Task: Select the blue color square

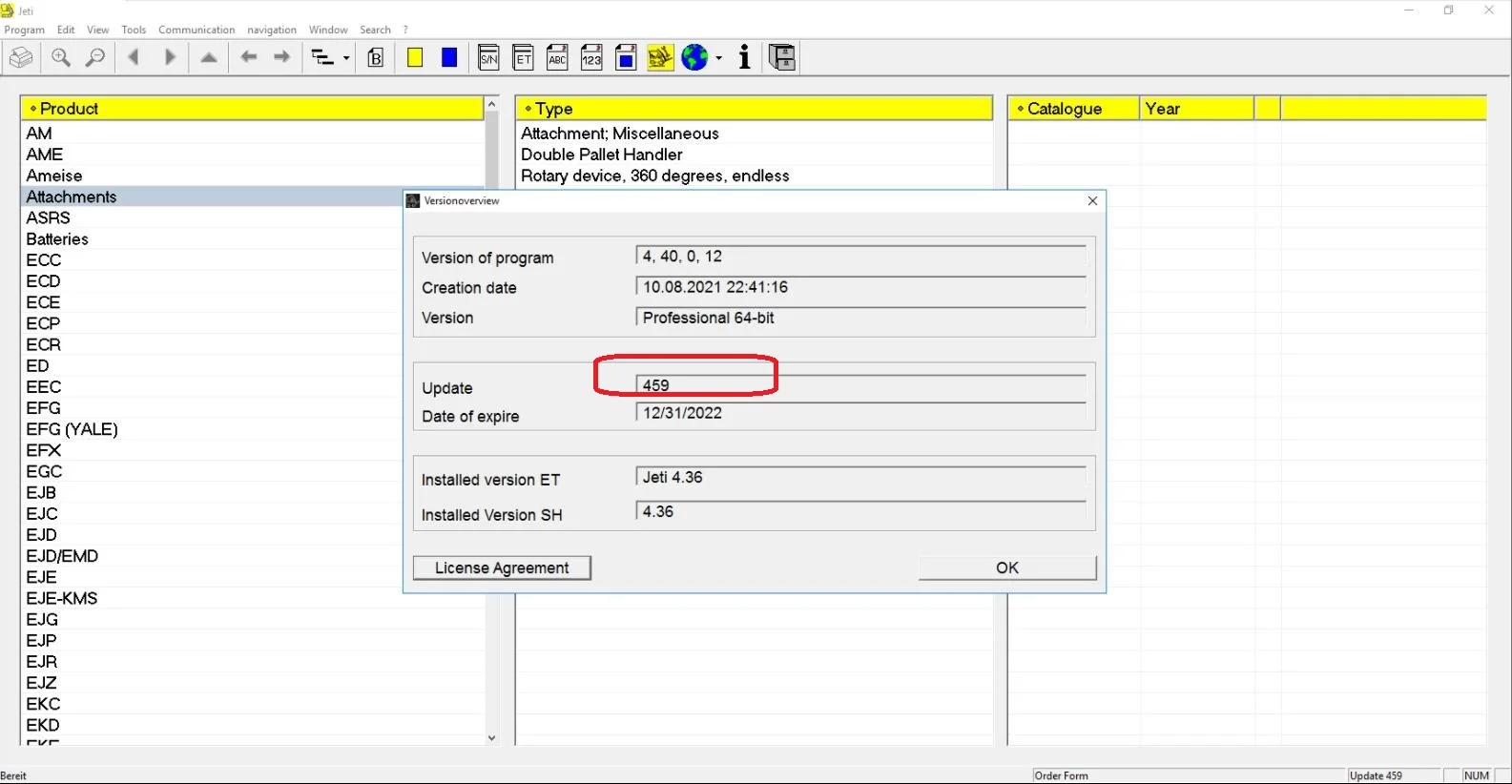Action: [449, 58]
